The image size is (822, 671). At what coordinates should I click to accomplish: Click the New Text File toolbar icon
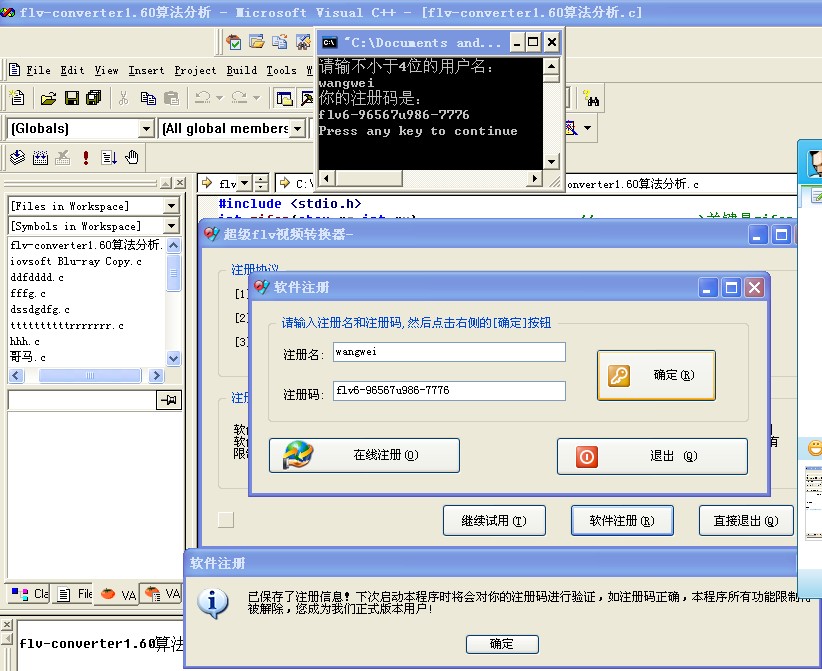[17, 98]
